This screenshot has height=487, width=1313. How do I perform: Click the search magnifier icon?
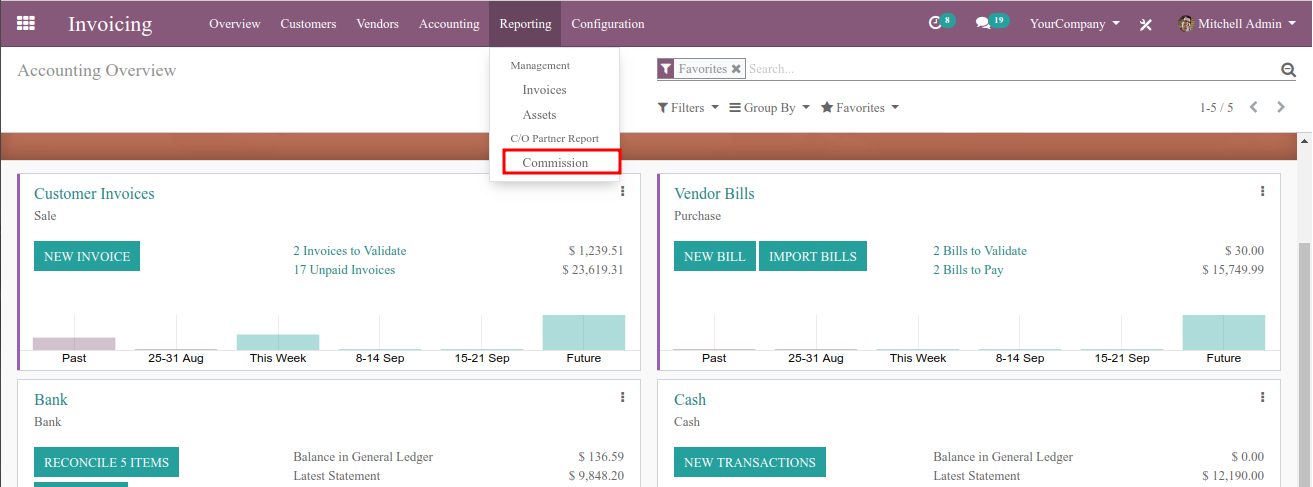tap(1288, 69)
